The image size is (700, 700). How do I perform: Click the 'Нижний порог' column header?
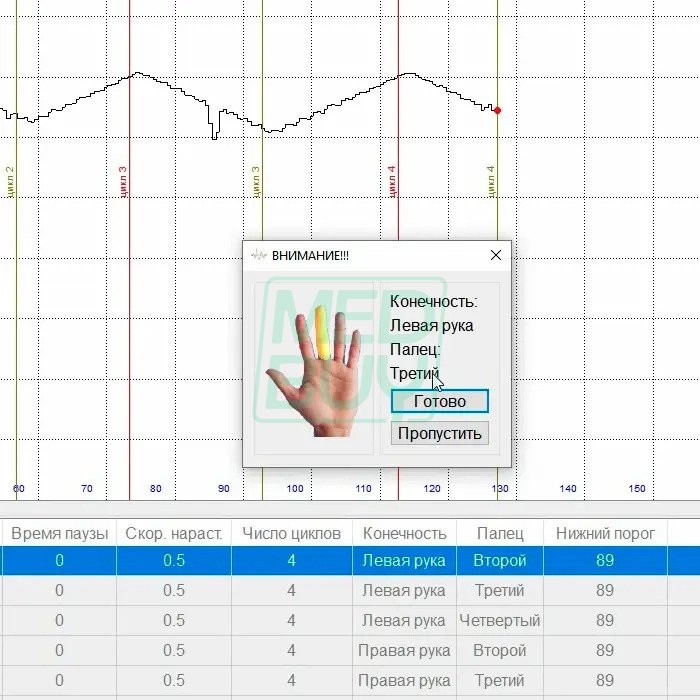(x=605, y=533)
